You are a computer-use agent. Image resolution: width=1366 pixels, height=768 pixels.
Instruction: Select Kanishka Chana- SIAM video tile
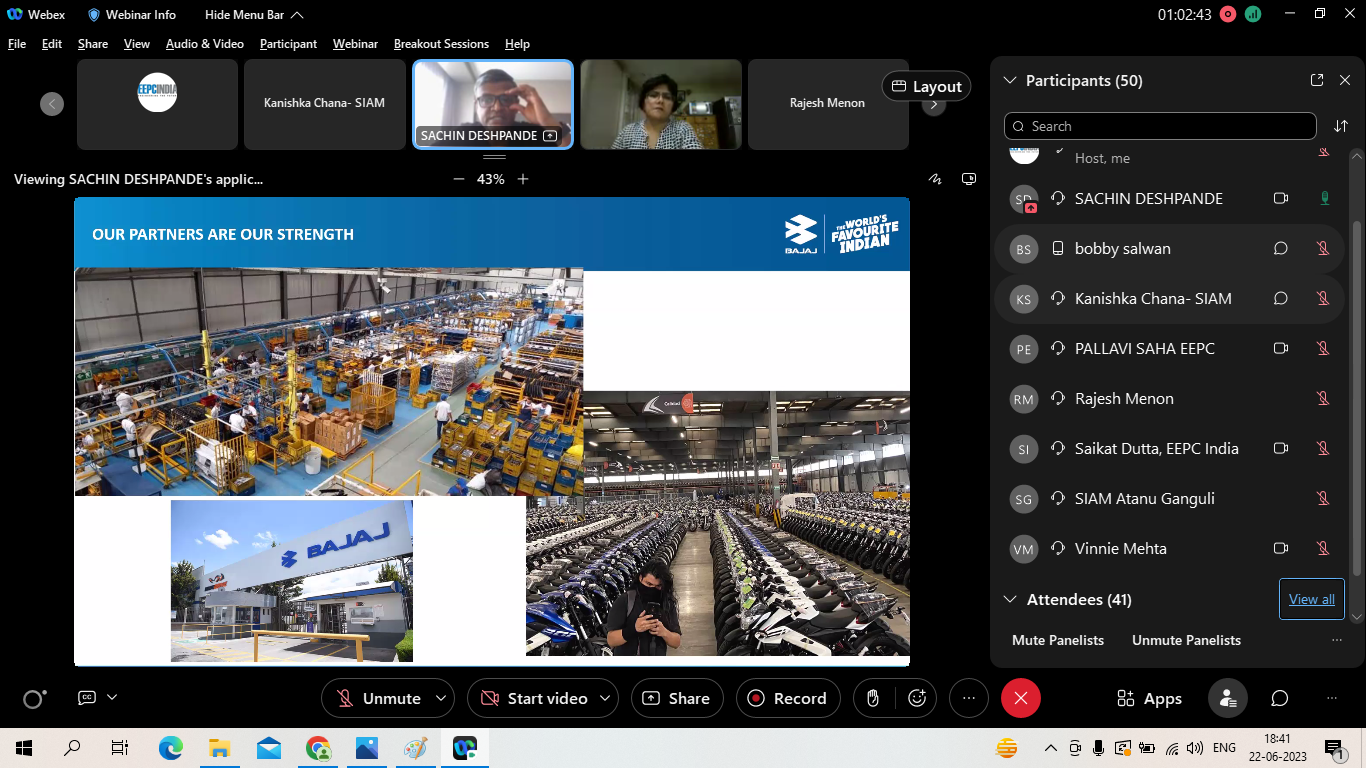324,104
